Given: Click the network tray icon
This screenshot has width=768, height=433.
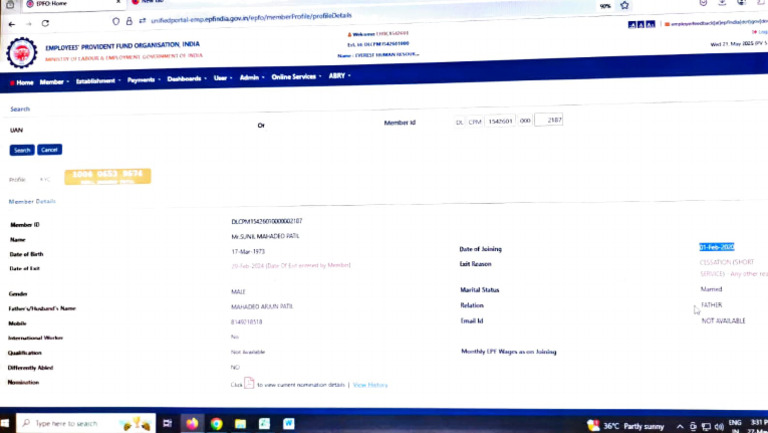Looking at the screenshot, I should pyautogui.click(x=706, y=427).
